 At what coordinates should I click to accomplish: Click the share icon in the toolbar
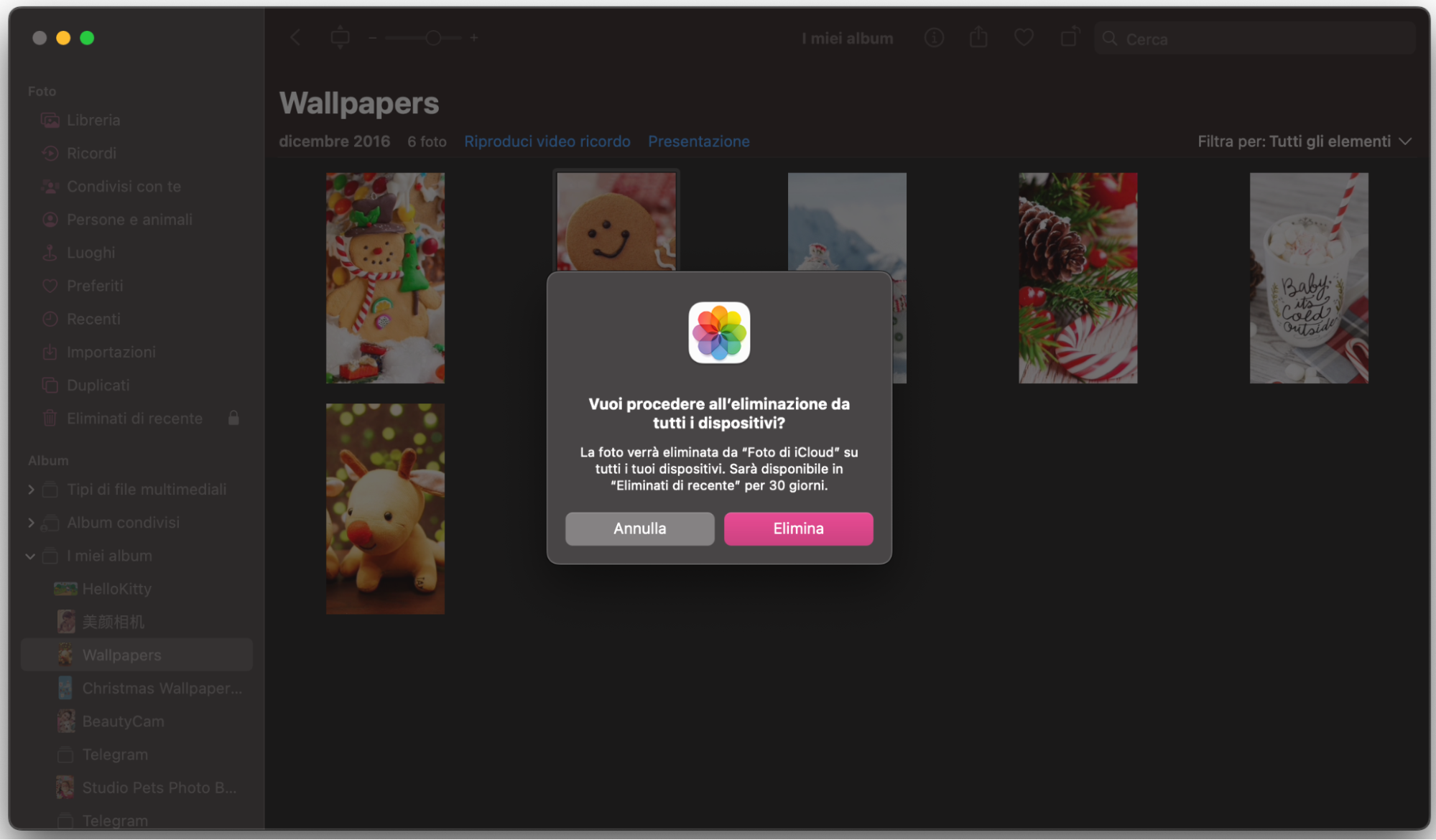tap(978, 37)
